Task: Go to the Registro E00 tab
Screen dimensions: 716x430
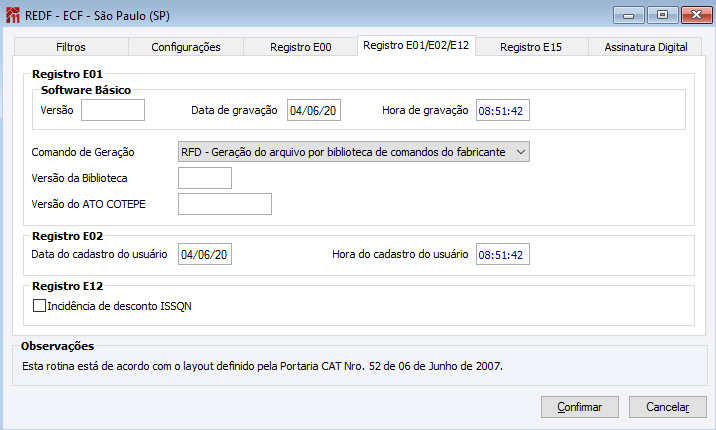Action: point(300,47)
